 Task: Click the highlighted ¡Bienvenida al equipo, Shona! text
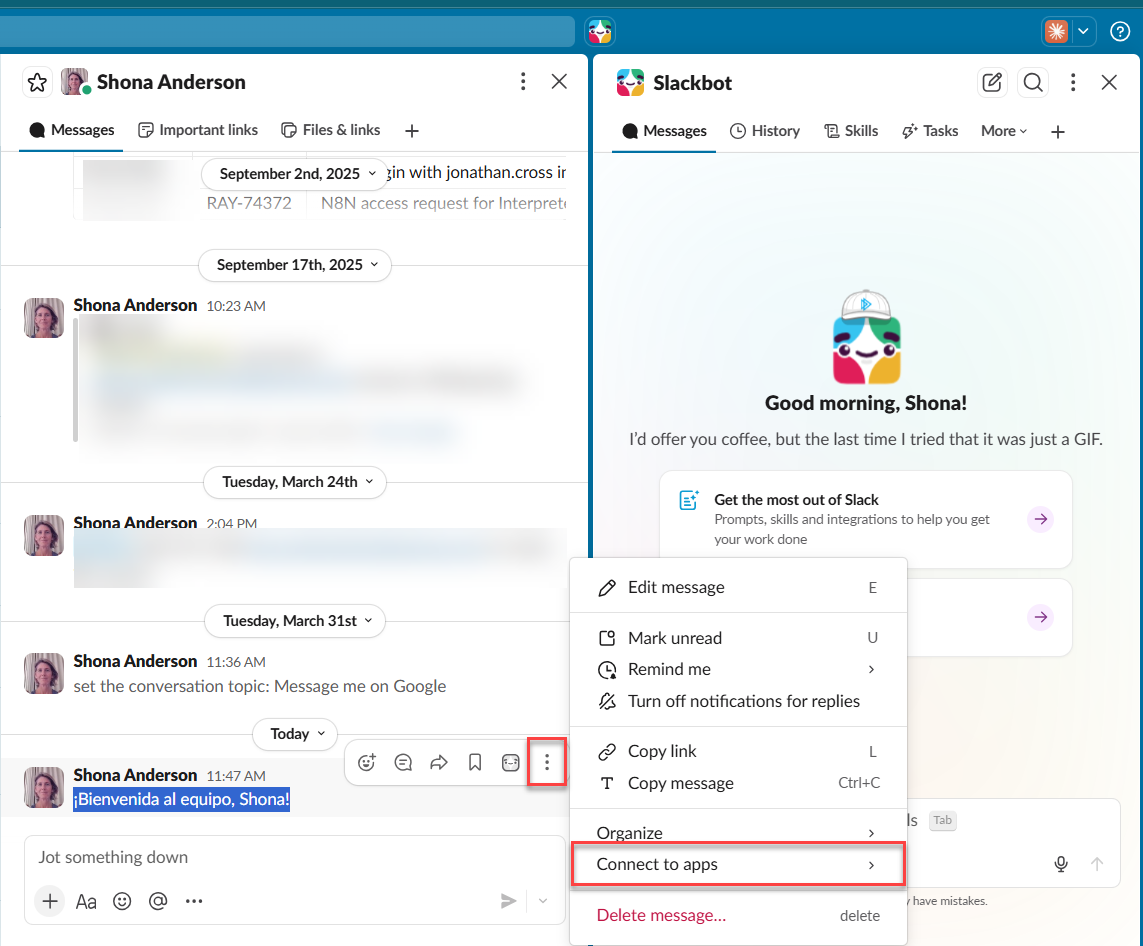tap(181, 800)
